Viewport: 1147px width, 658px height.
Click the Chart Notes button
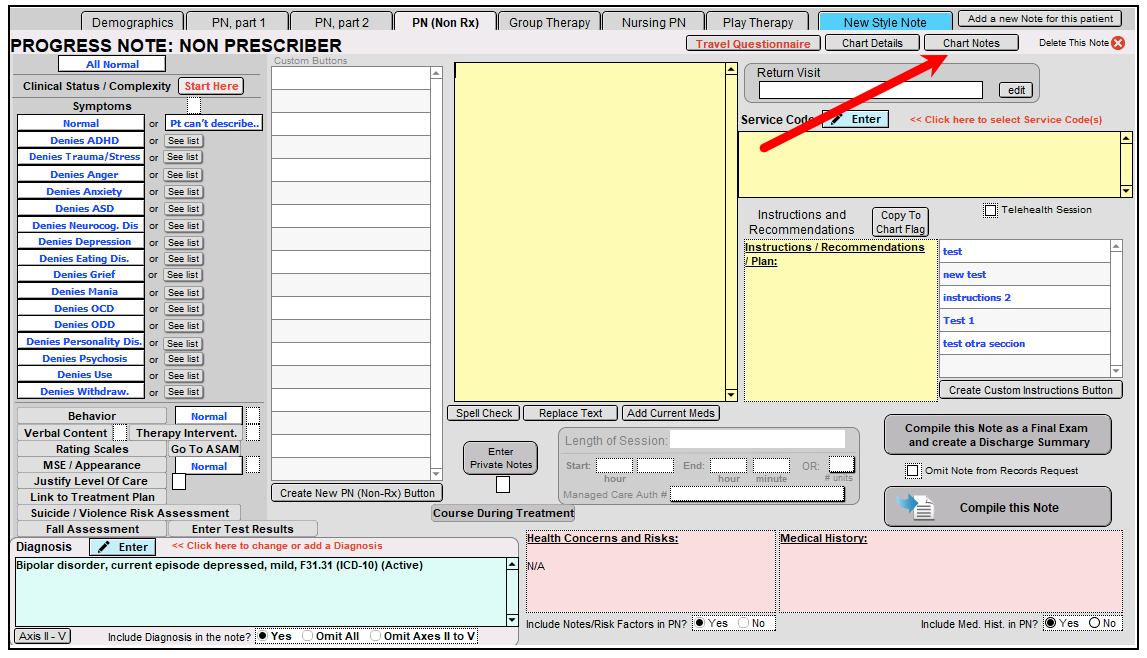coord(971,42)
